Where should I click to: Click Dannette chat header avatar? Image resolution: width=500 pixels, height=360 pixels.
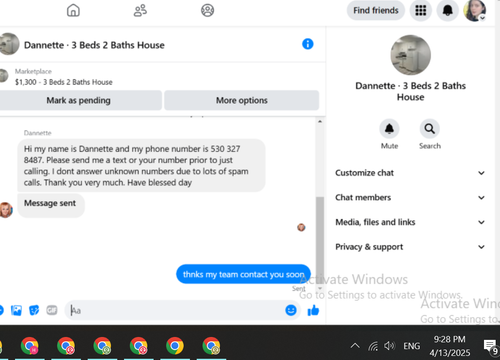pos(9,44)
